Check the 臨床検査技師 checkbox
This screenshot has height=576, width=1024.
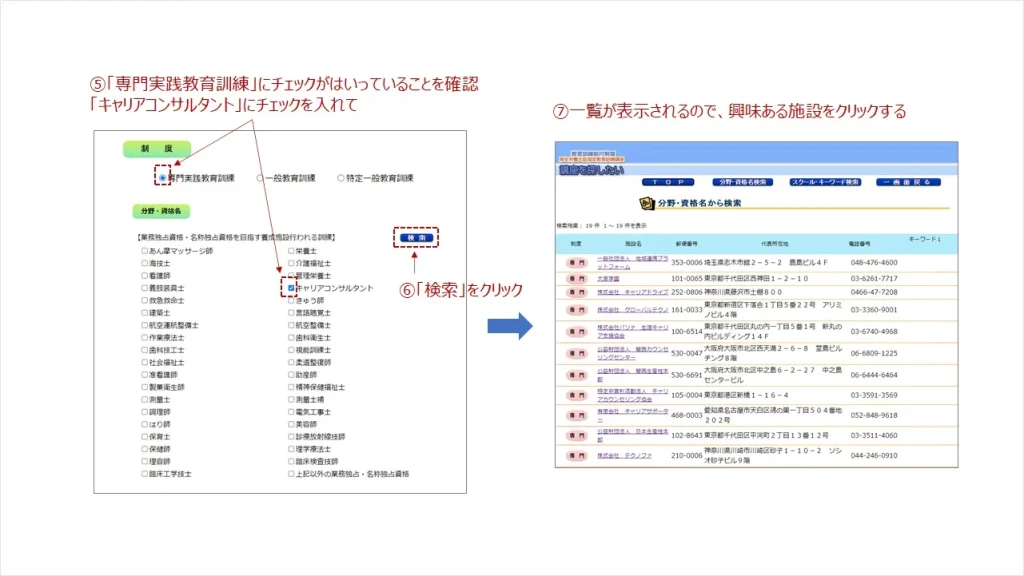tap(291, 462)
